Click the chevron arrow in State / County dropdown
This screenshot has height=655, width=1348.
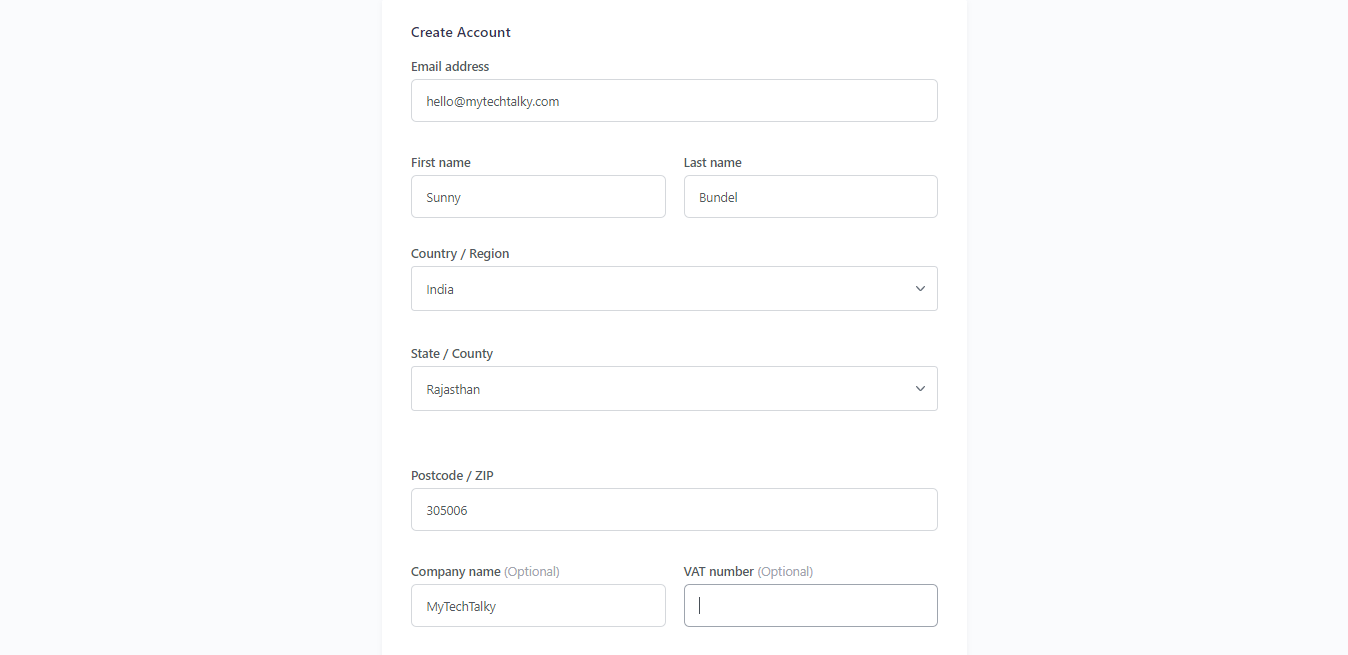point(920,389)
